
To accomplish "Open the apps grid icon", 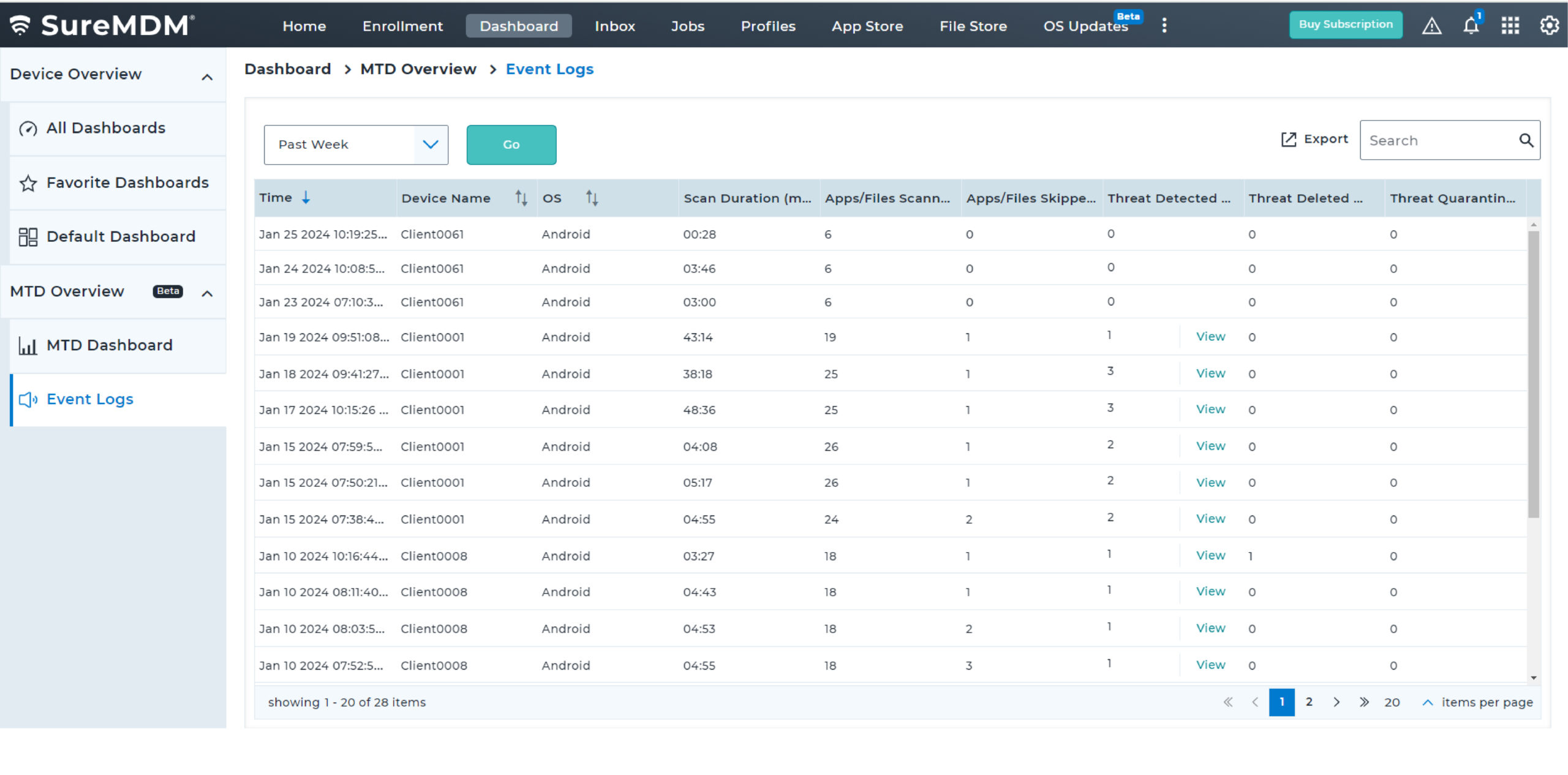I will pos(1510,26).
